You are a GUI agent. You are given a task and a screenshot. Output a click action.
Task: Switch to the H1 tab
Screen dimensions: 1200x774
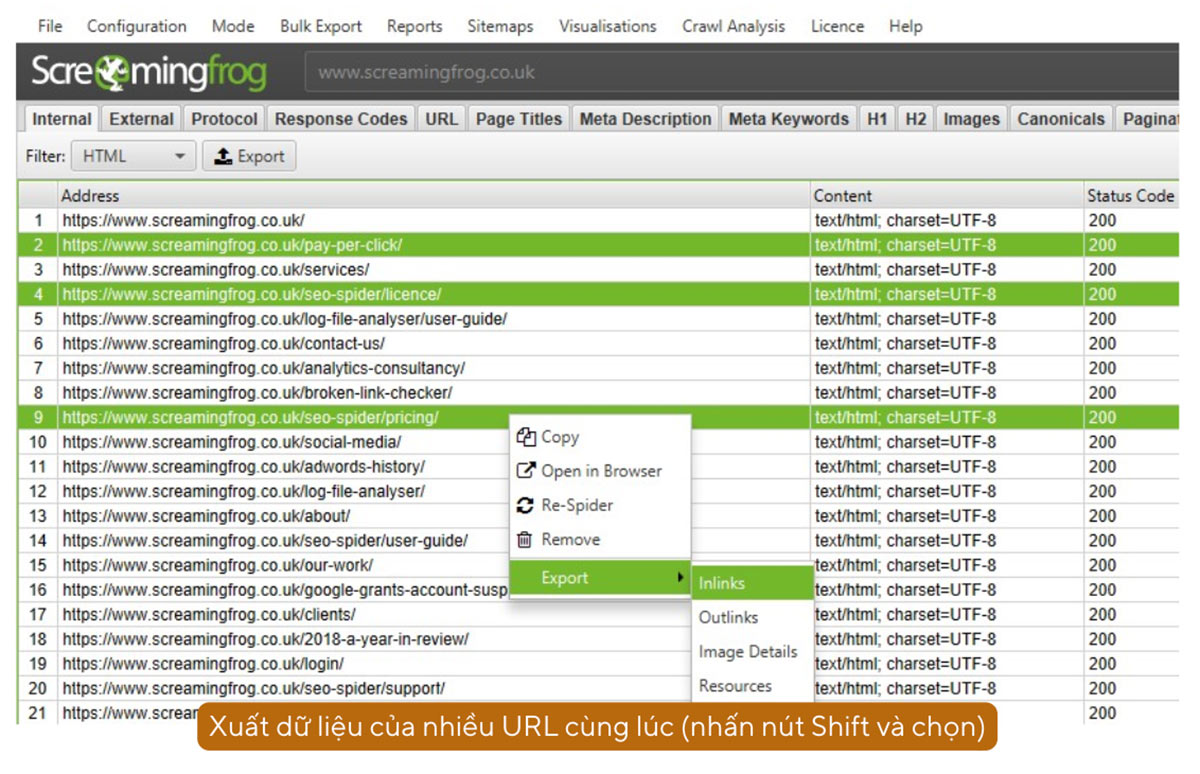[877, 119]
